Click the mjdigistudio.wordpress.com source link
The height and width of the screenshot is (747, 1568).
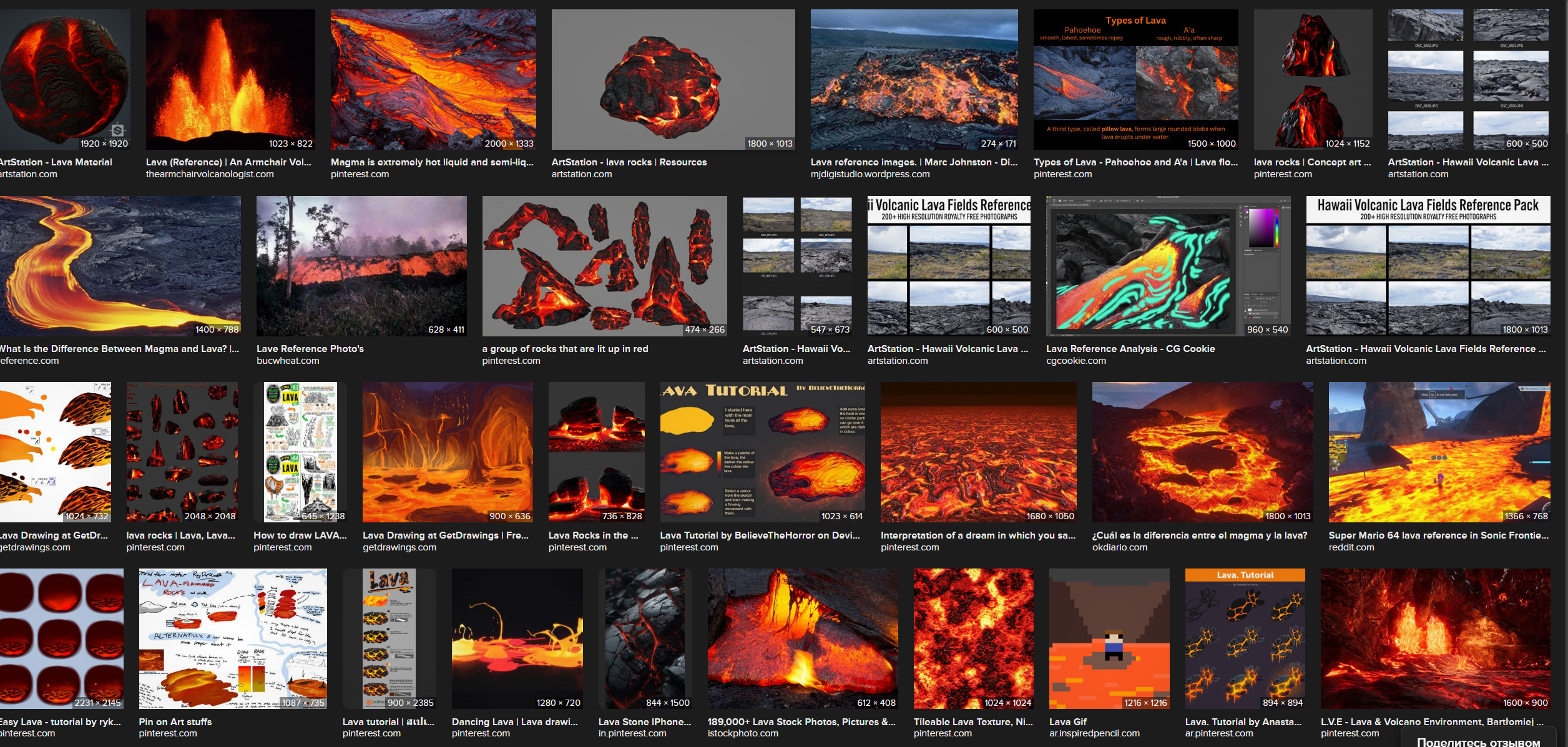pos(870,174)
